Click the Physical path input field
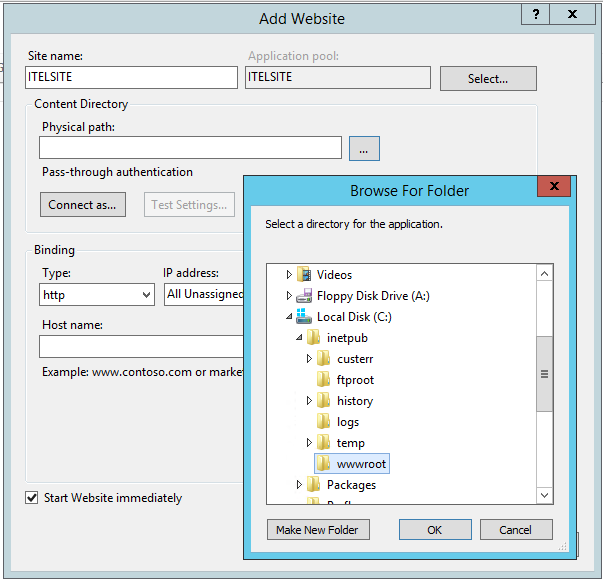The image size is (603, 581). coord(190,147)
